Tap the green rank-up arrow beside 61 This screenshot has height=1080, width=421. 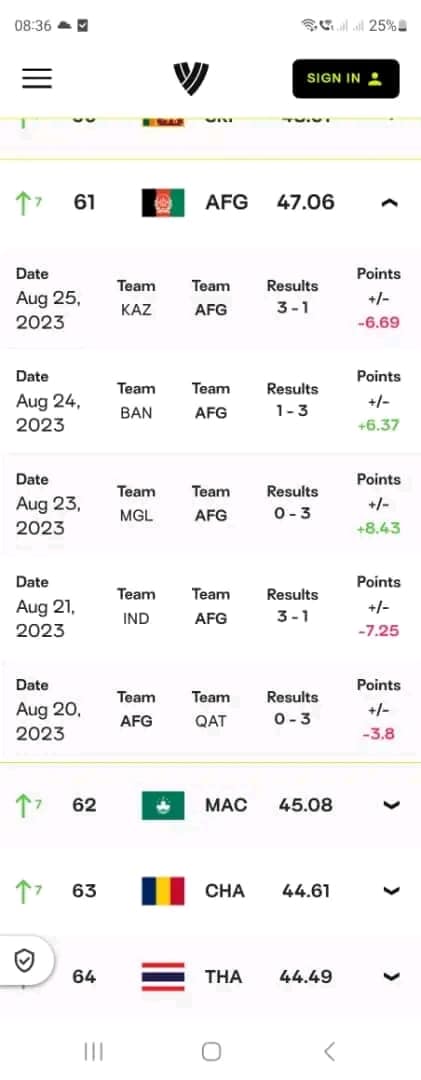pos(25,203)
